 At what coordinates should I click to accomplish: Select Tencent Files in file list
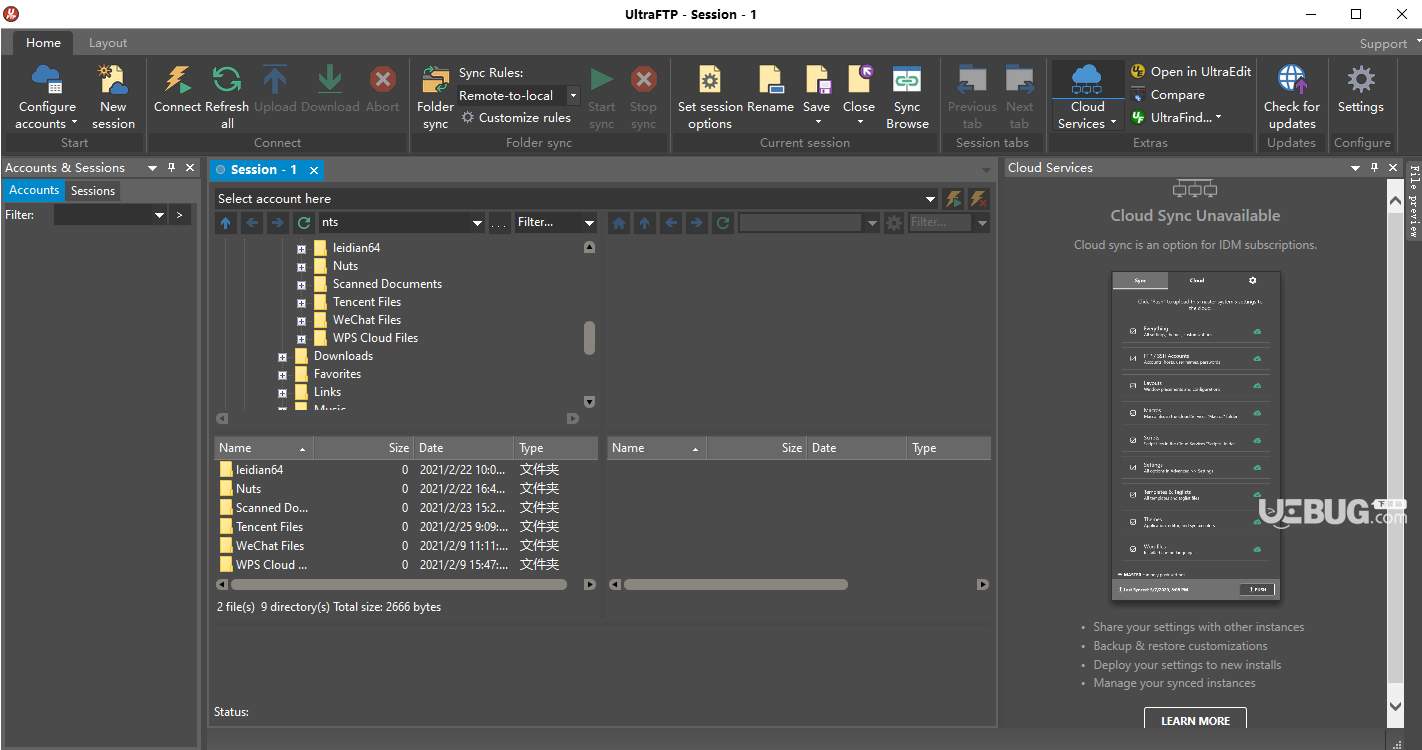[269, 527]
